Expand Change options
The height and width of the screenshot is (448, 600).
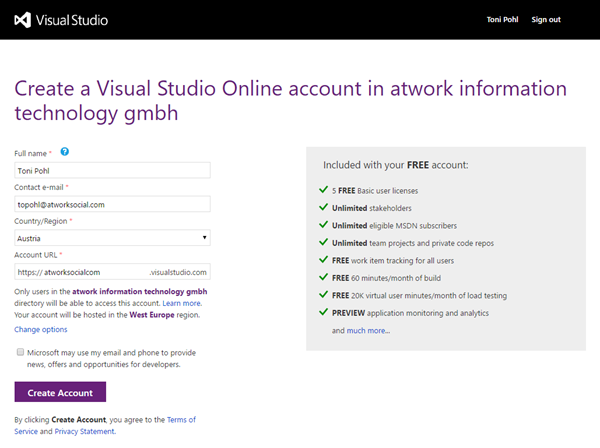[41, 329]
